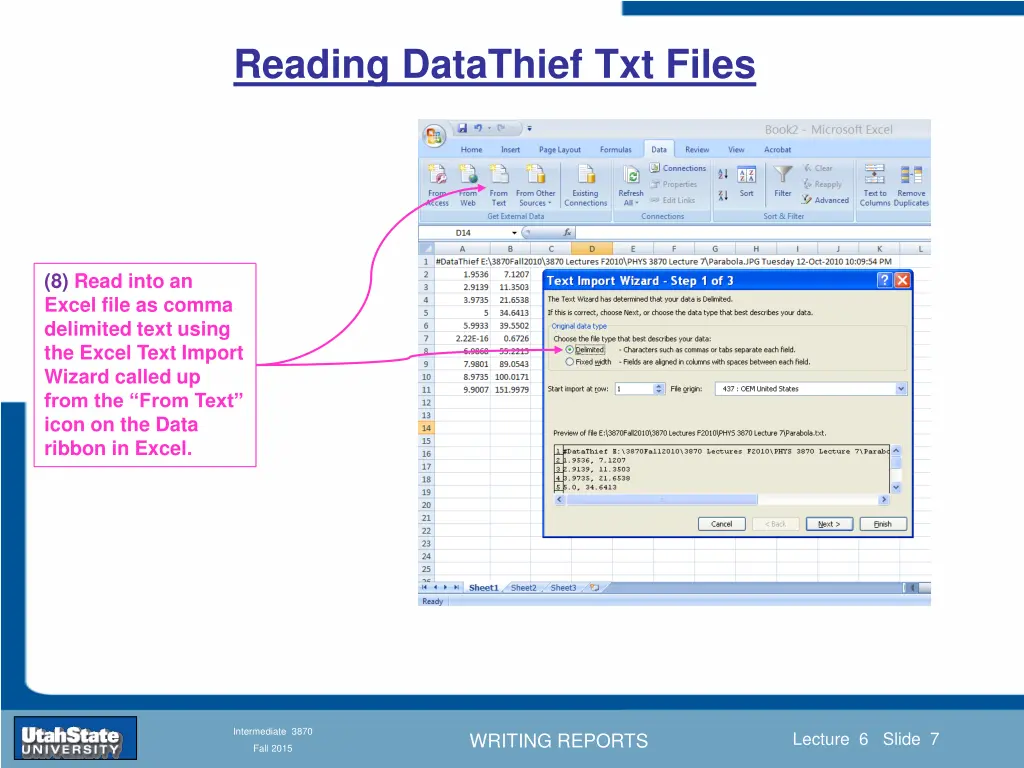The width and height of the screenshot is (1024, 768).
Task: Select the Sheet3 worksheet tab
Action: 563,588
